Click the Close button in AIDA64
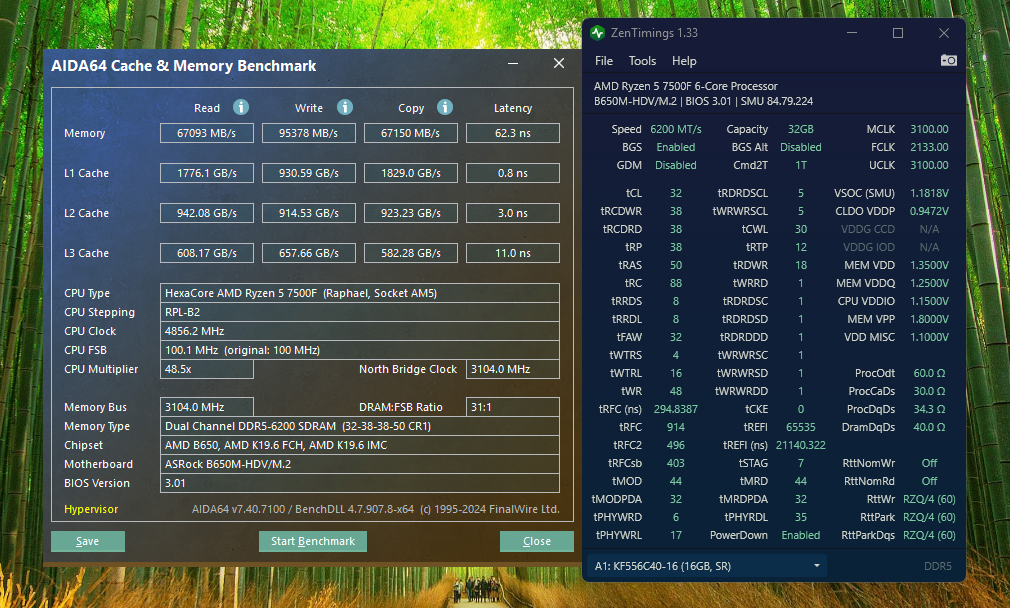Image resolution: width=1010 pixels, height=608 pixels. point(537,541)
